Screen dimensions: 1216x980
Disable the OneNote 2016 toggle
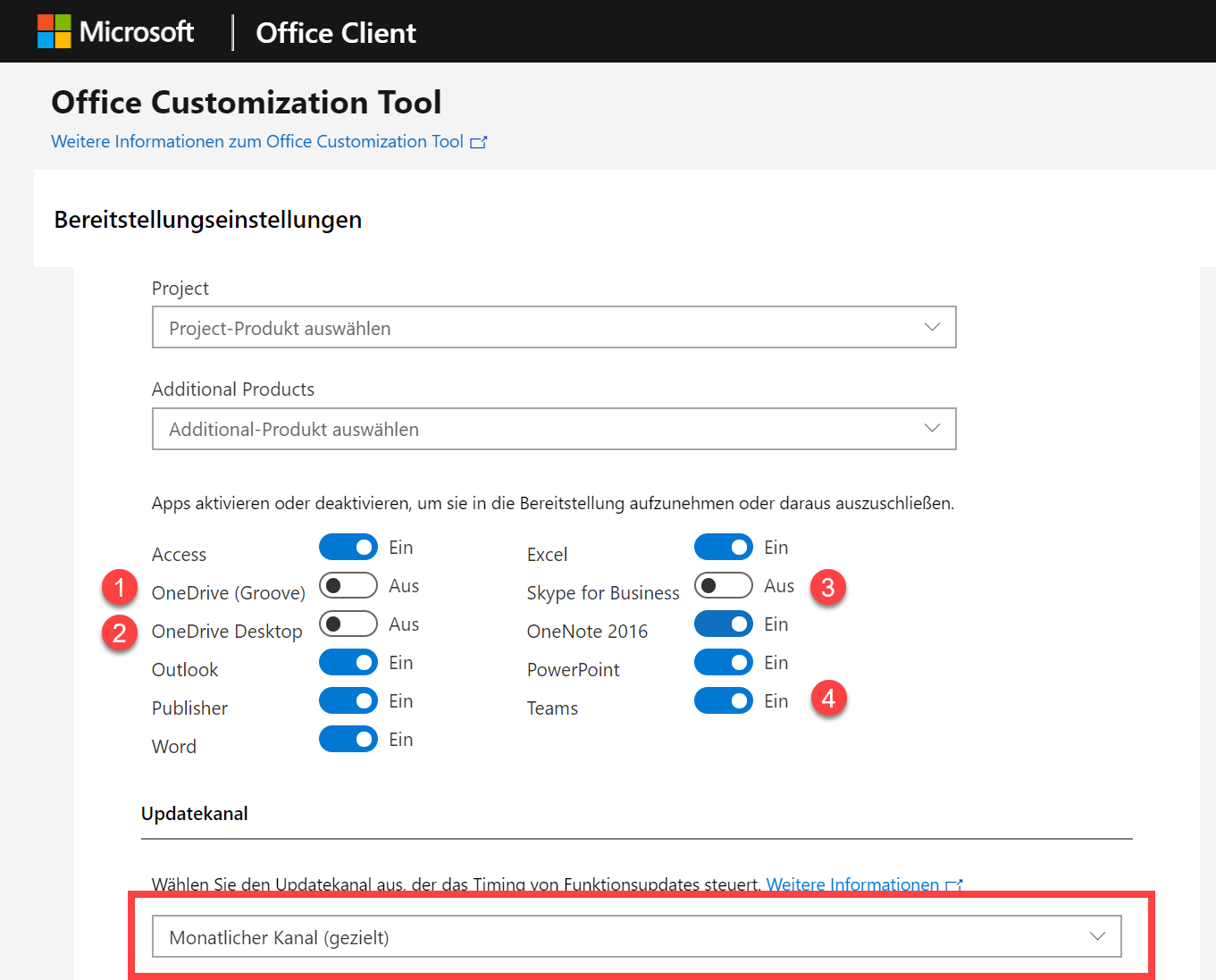point(724,624)
